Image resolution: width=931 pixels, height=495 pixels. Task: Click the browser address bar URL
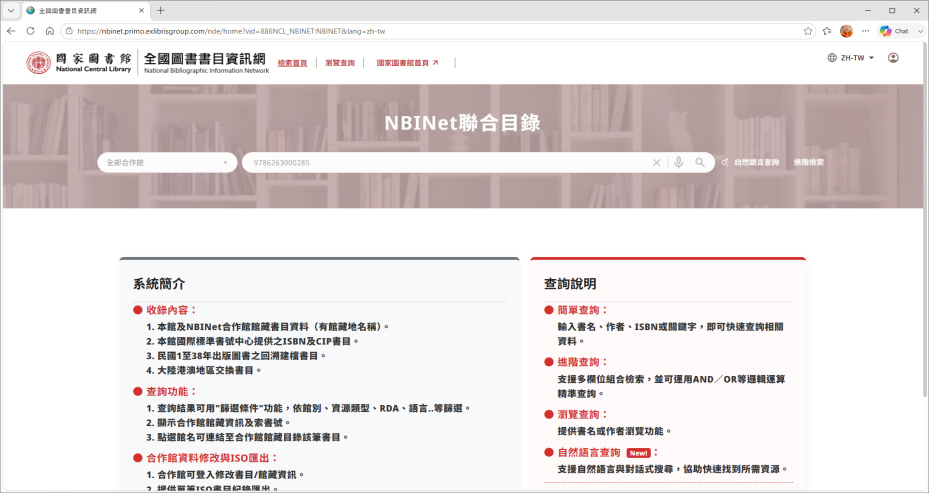click(231, 31)
